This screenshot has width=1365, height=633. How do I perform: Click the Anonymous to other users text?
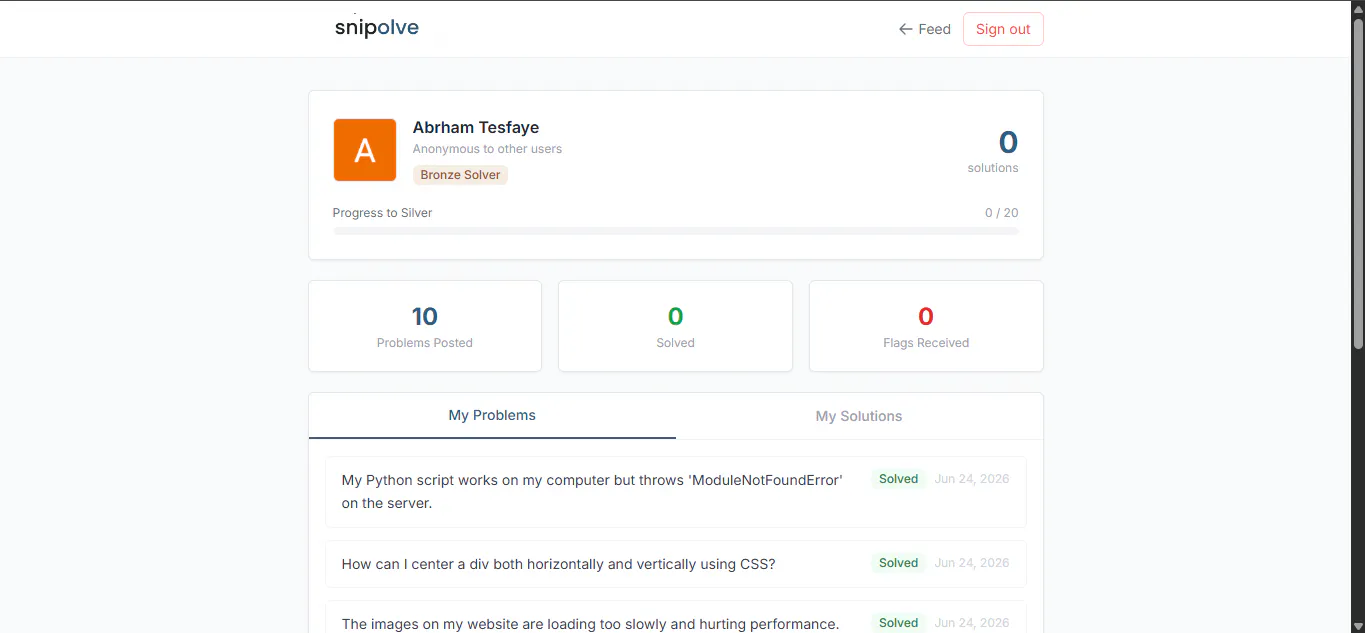pyautogui.click(x=487, y=149)
